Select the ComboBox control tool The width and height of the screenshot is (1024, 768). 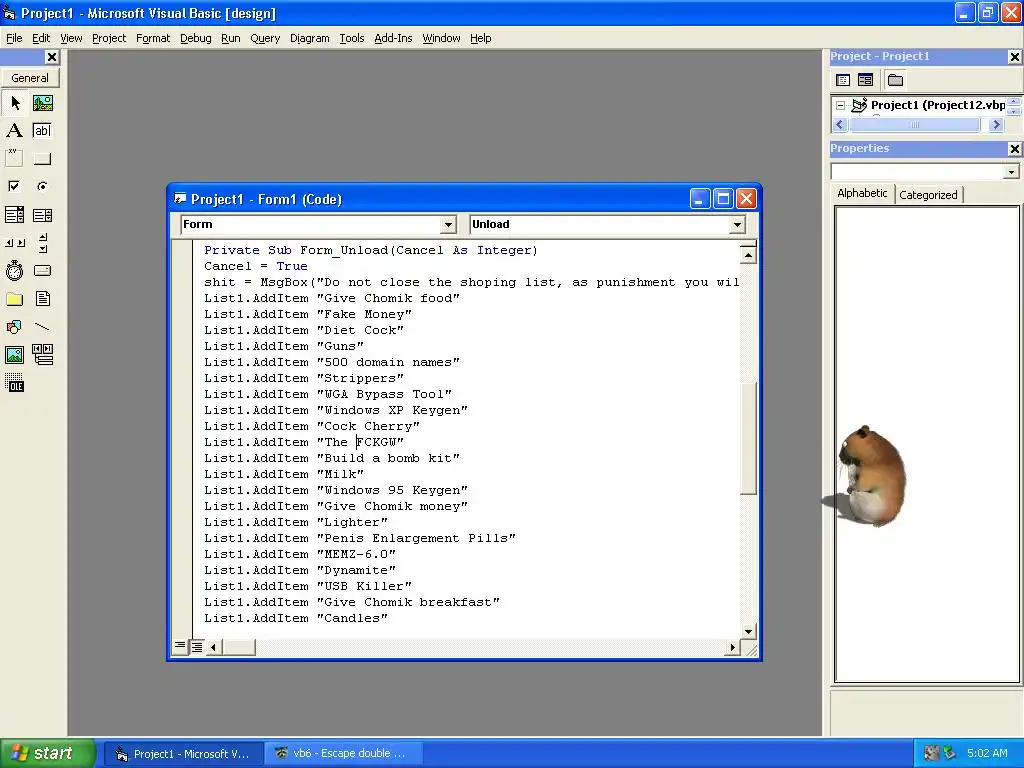pyautogui.click(x=15, y=215)
